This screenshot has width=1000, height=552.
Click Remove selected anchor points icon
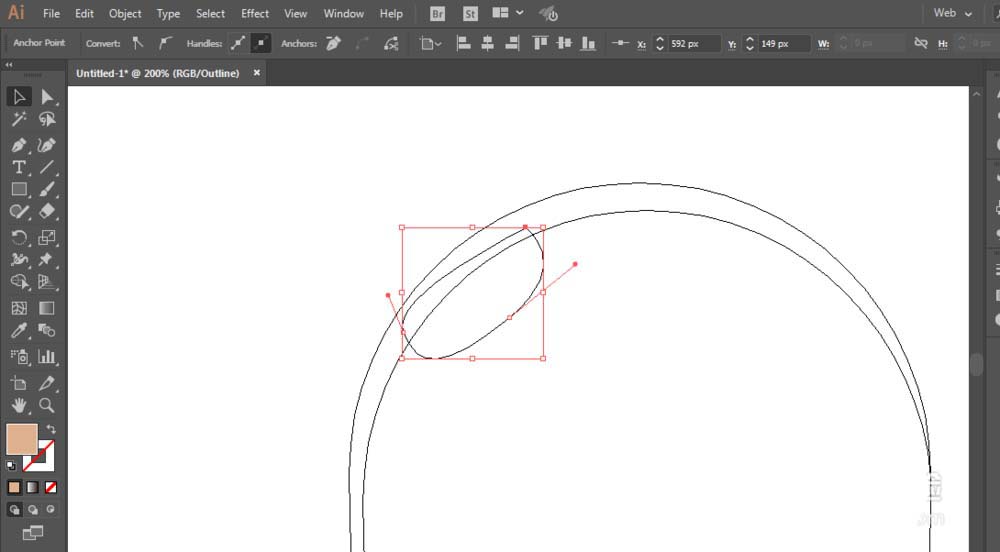(x=334, y=43)
